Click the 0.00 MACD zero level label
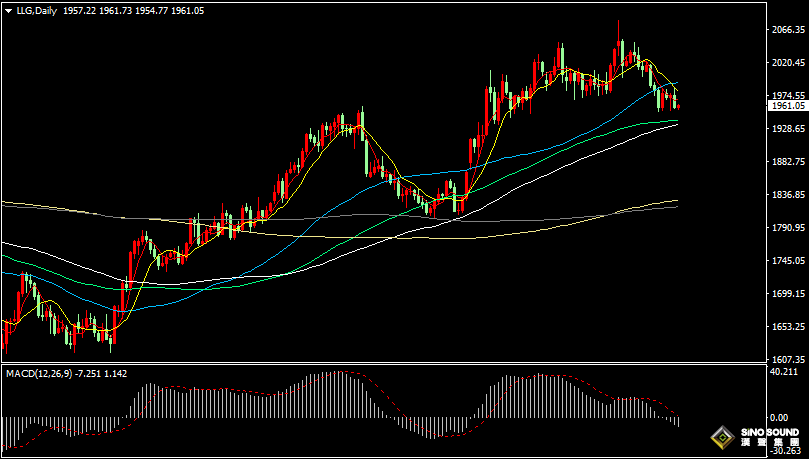 click(x=780, y=417)
